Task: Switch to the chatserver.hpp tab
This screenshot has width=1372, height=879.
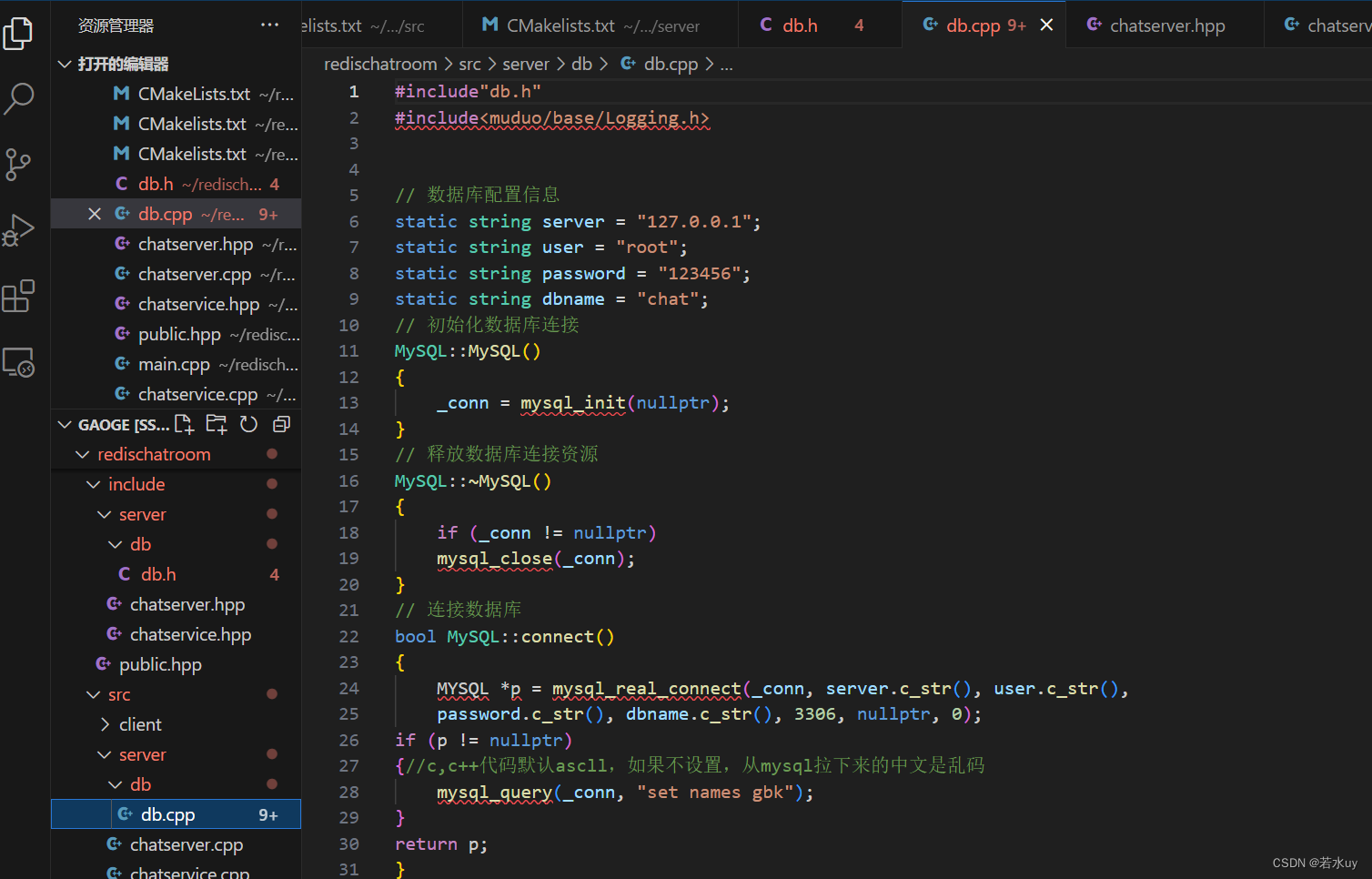Action: [x=1163, y=25]
